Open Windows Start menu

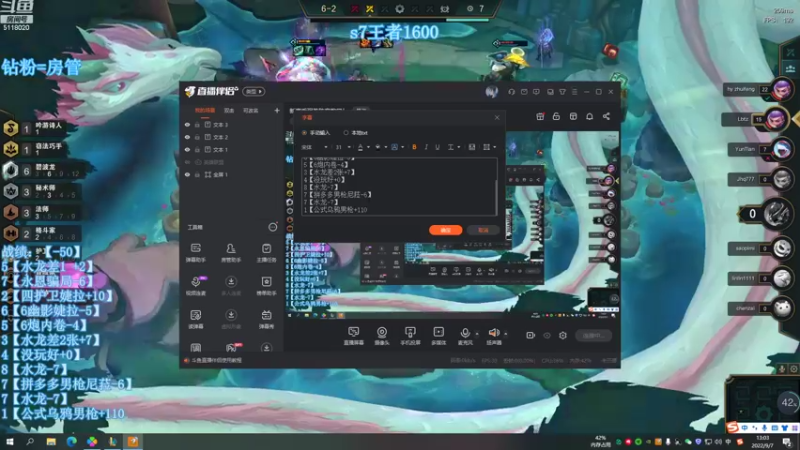[10, 441]
